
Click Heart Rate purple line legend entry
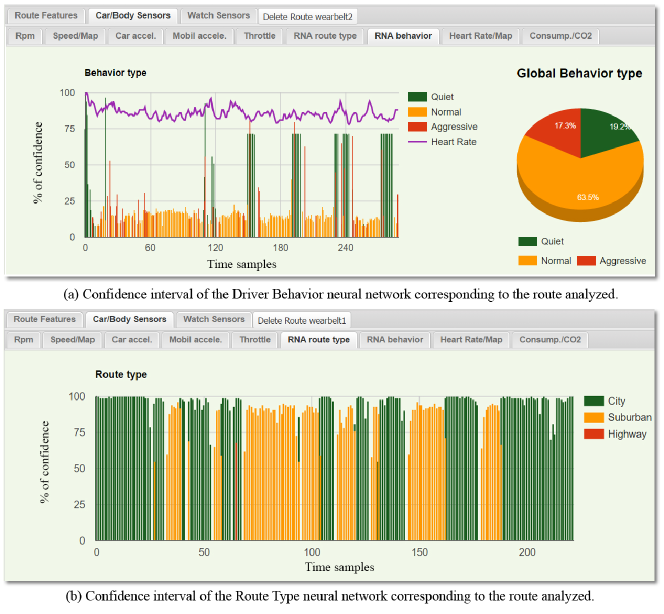point(443,142)
